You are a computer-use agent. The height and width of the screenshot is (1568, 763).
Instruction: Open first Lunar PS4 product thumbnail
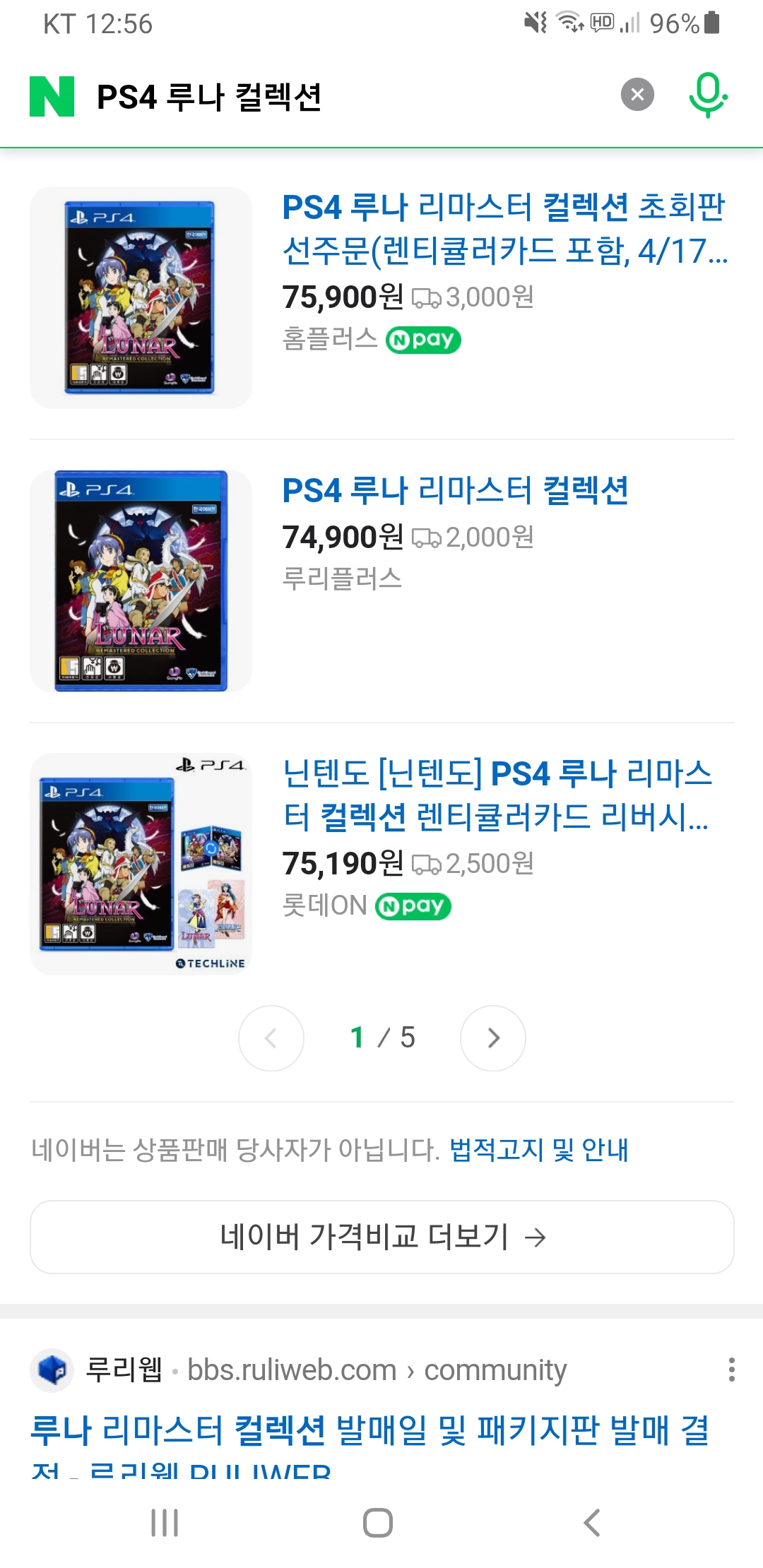[x=141, y=297]
